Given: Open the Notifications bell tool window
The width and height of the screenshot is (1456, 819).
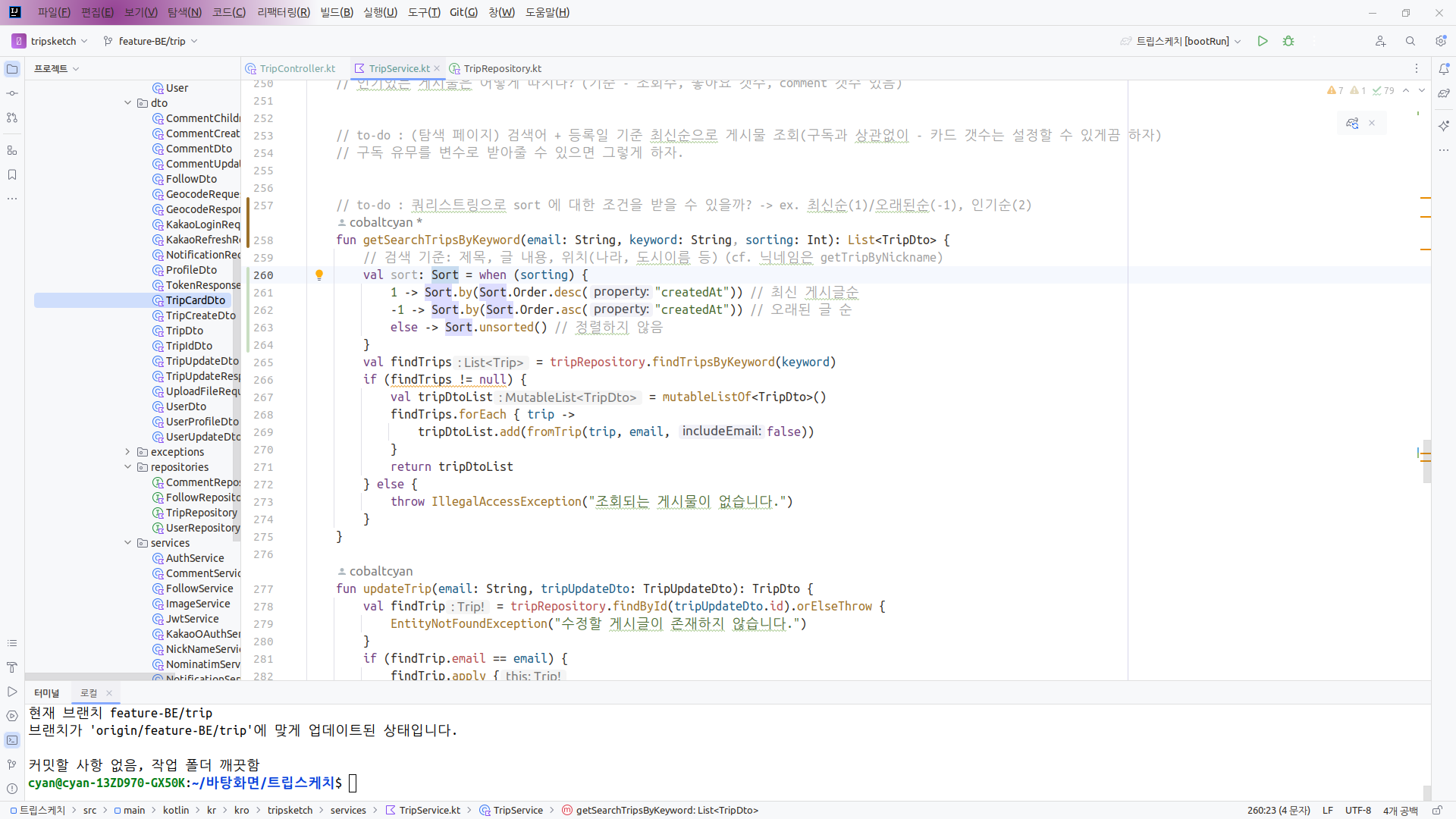Looking at the screenshot, I should [1444, 69].
